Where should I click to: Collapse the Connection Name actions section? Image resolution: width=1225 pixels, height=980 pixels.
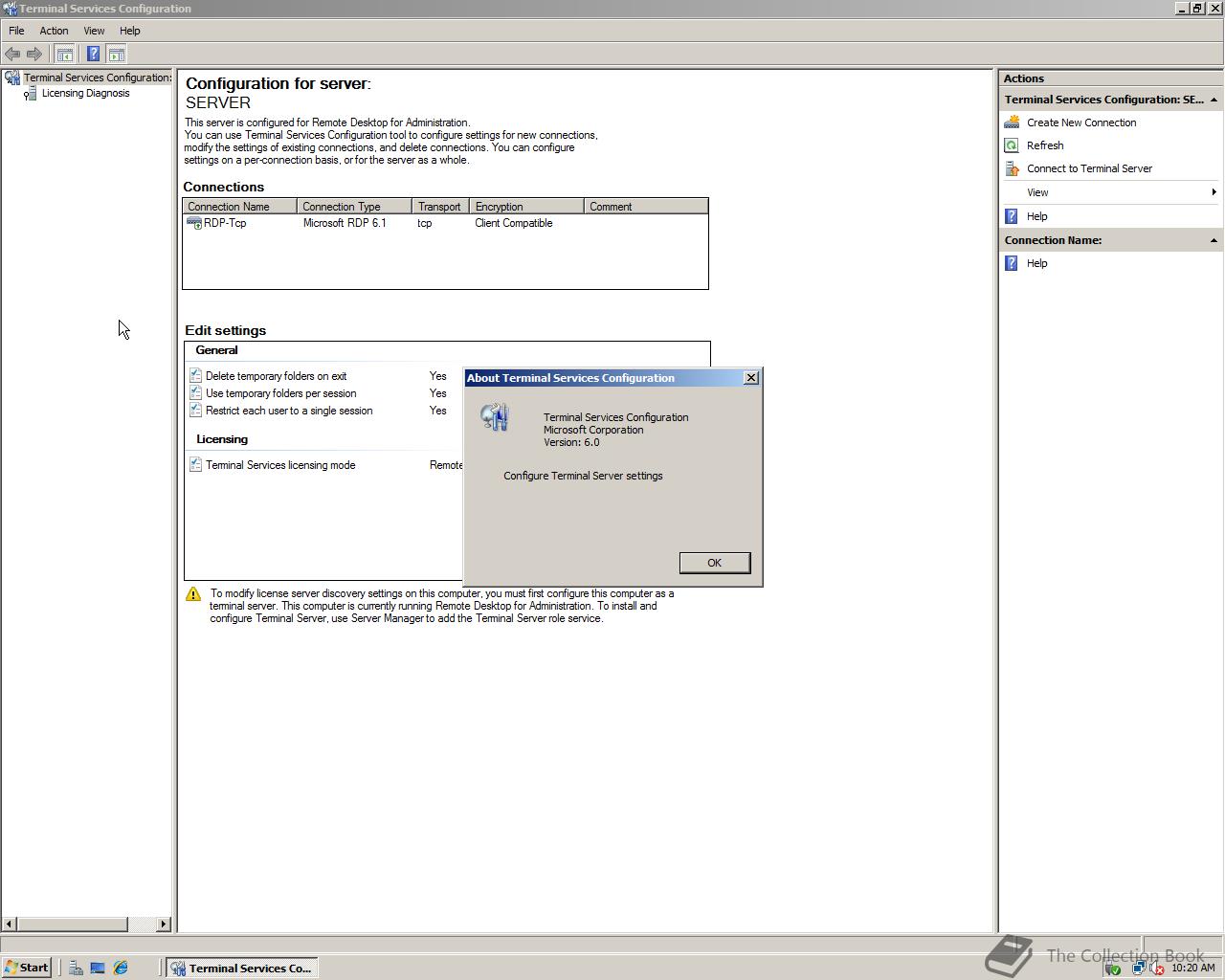(x=1214, y=240)
